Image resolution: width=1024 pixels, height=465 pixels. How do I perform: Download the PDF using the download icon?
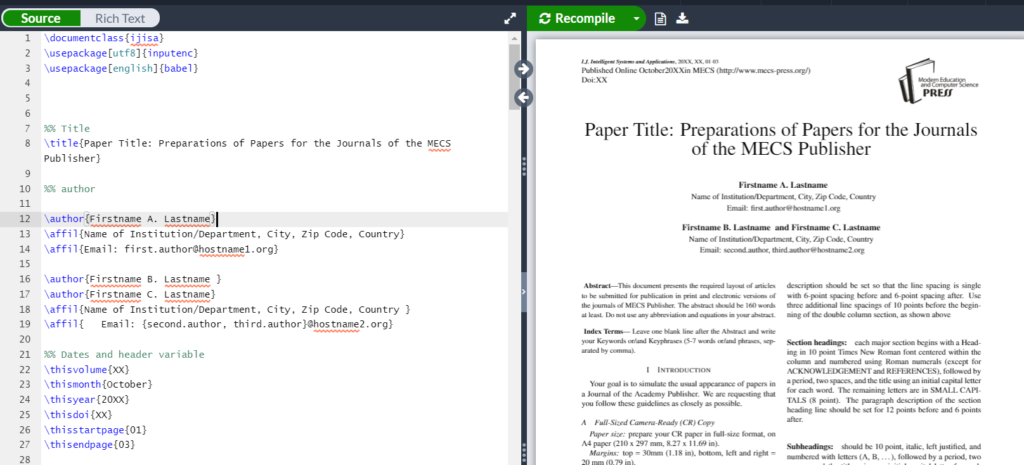pos(683,18)
